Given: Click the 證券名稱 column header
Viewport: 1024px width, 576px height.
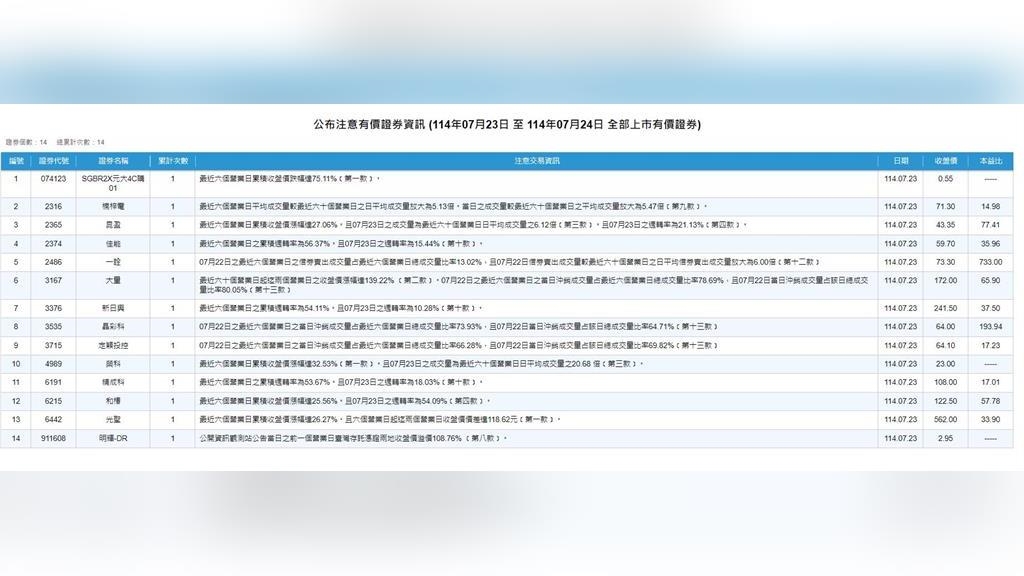Looking at the screenshot, I should pyautogui.click(x=113, y=161).
